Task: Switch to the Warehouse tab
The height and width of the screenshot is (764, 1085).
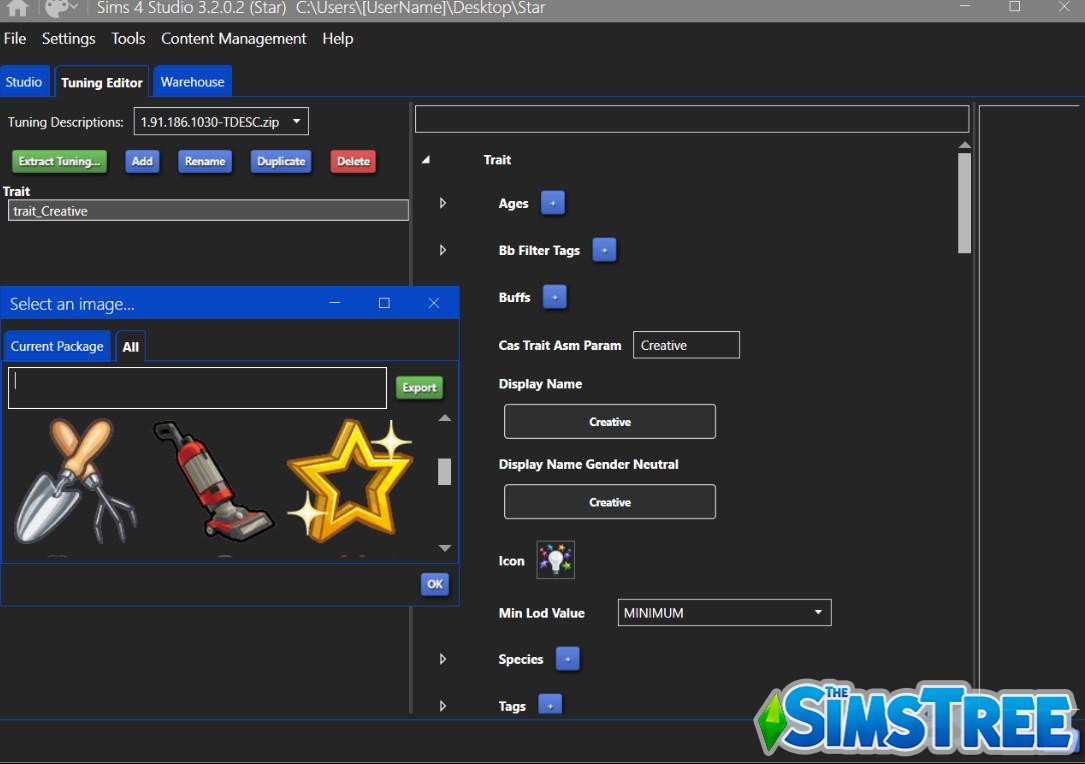Action: click(192, 81)
